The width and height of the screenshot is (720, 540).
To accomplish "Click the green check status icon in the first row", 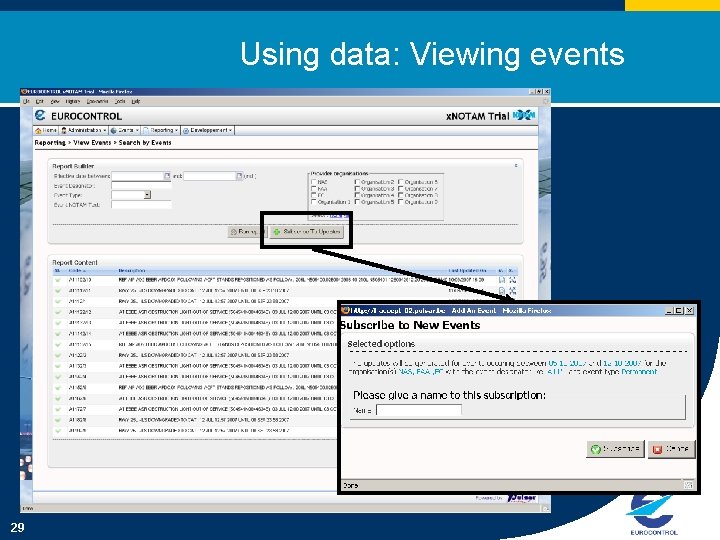I will [58, 280].
